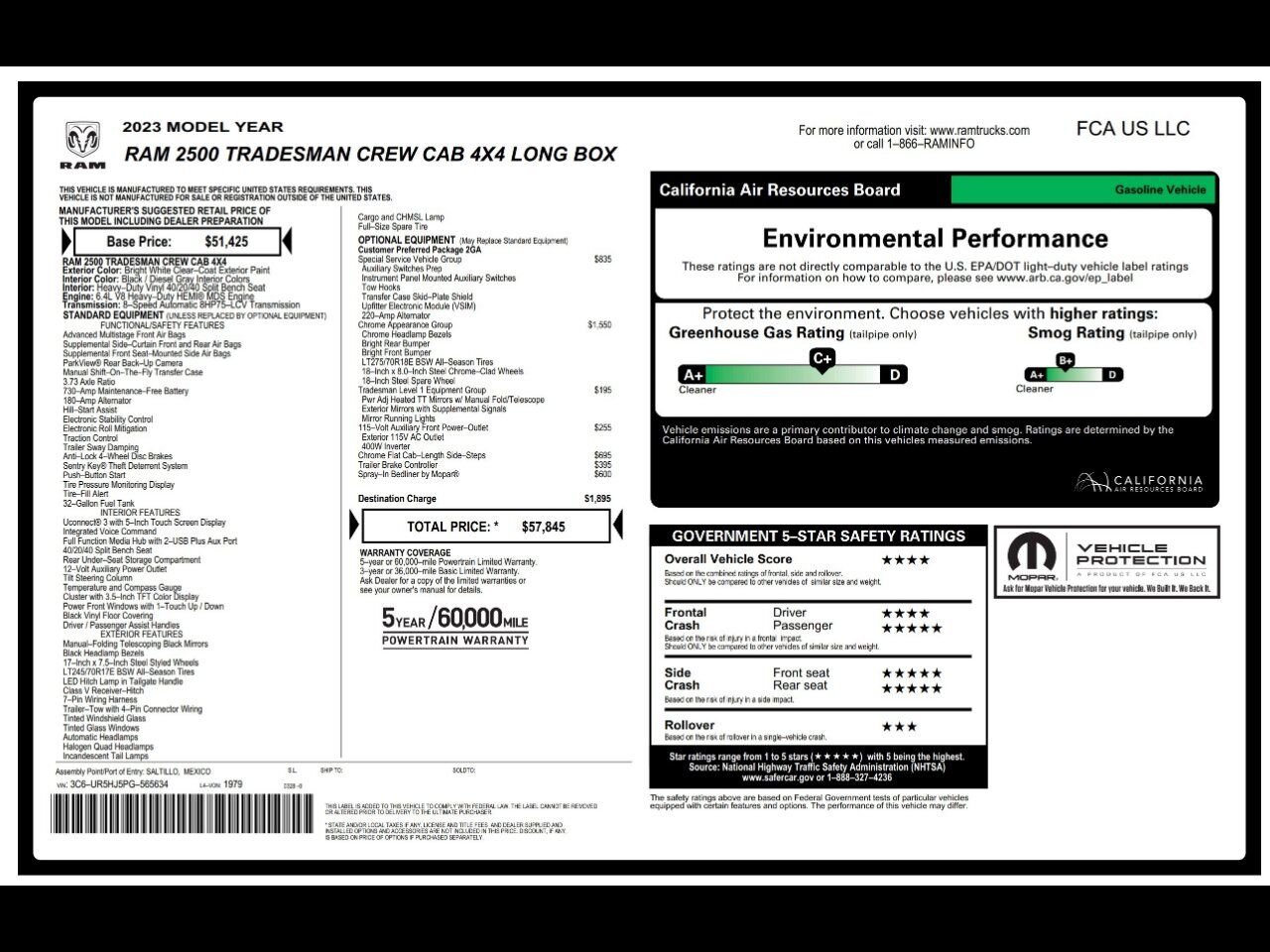
Task: Click the Rollover three-star rating
Action: click(x=899, y=727)
